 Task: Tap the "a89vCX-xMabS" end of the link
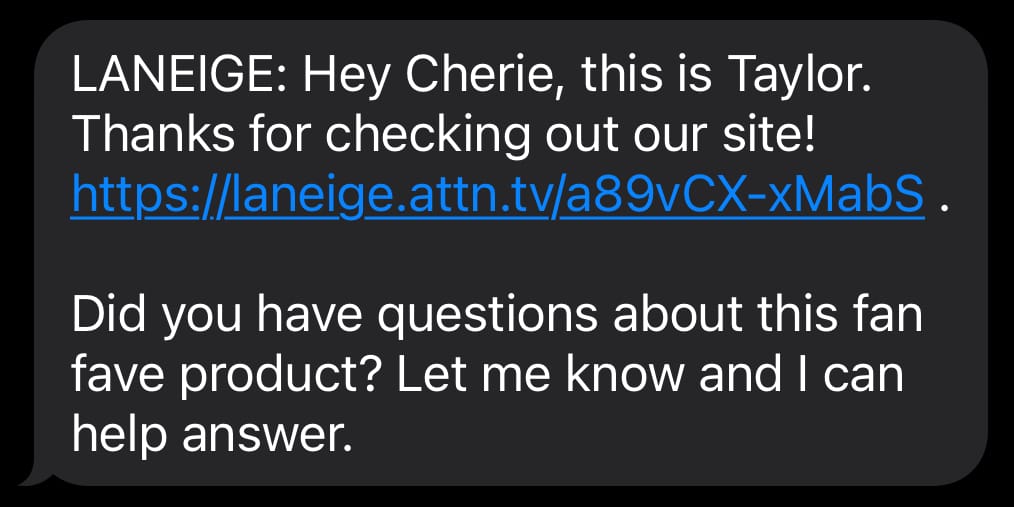742,191
